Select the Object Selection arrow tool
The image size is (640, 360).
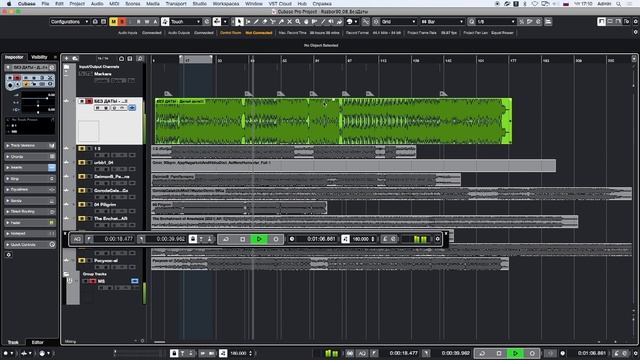tap(239, 22)
